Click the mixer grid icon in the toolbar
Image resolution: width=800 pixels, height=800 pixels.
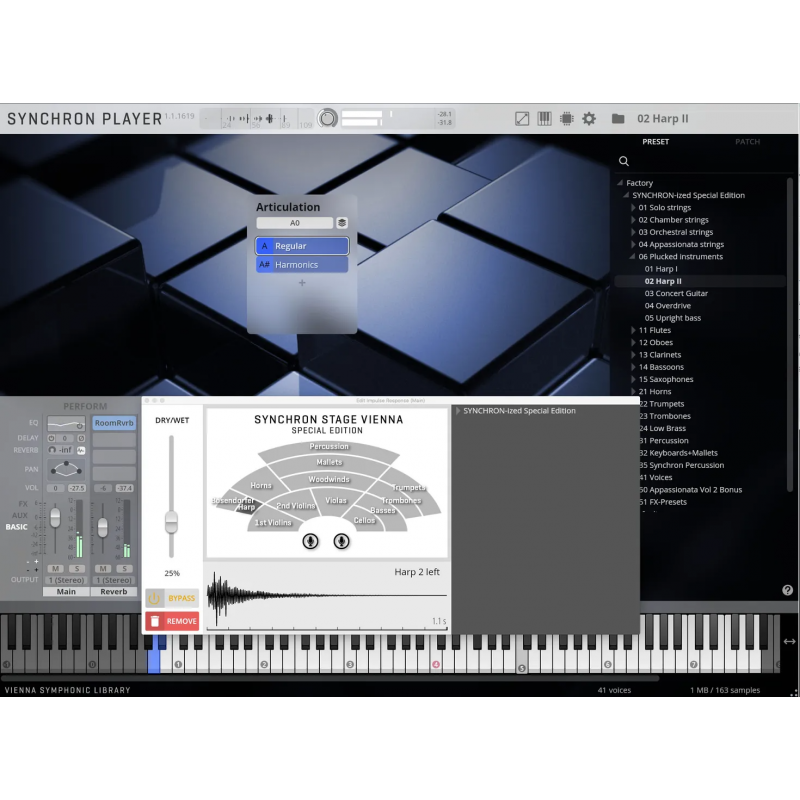(566, 118)
